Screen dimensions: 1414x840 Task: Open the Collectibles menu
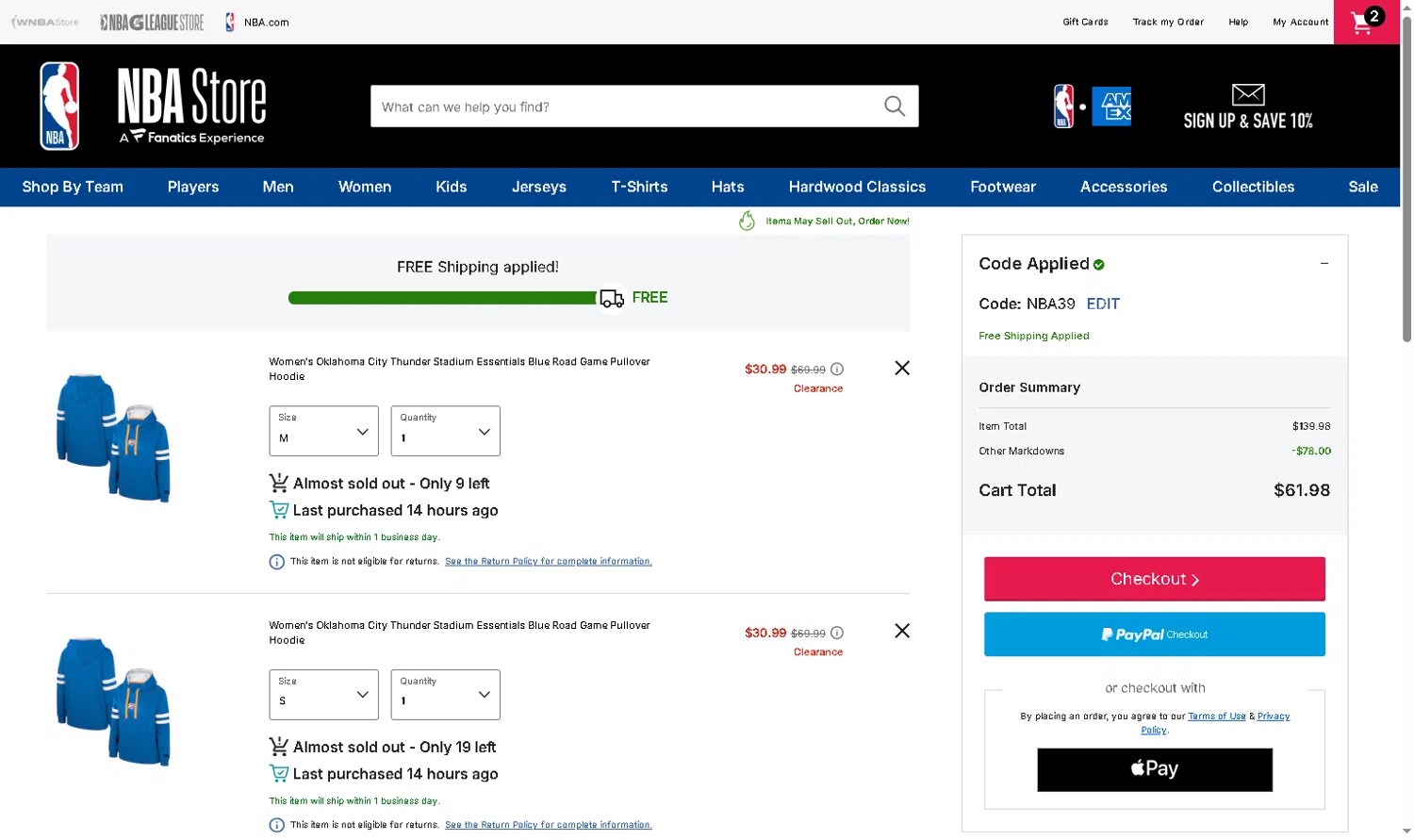(1253, 187)
